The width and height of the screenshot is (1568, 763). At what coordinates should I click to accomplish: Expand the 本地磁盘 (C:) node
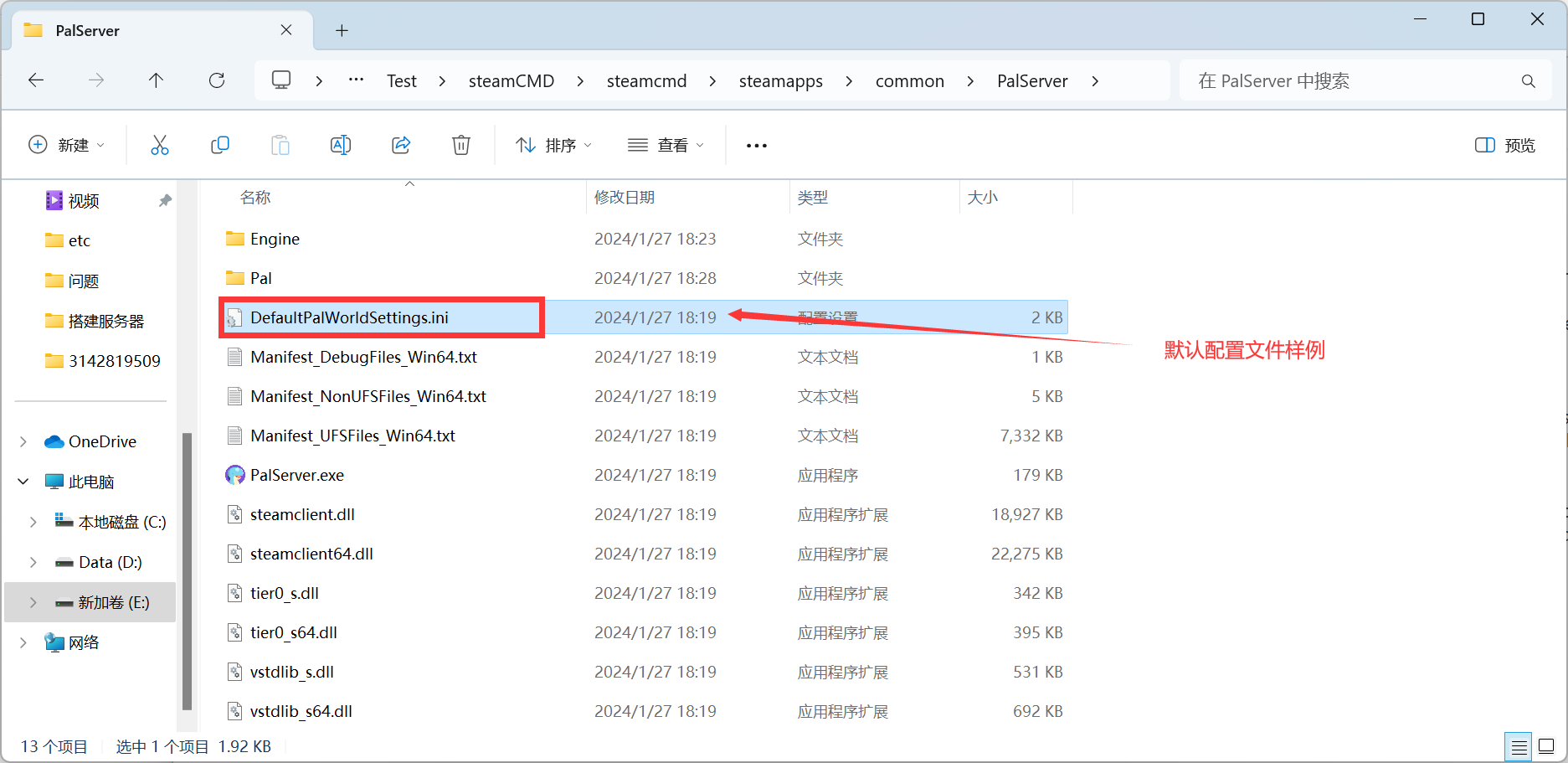click(x=33, y=522)
